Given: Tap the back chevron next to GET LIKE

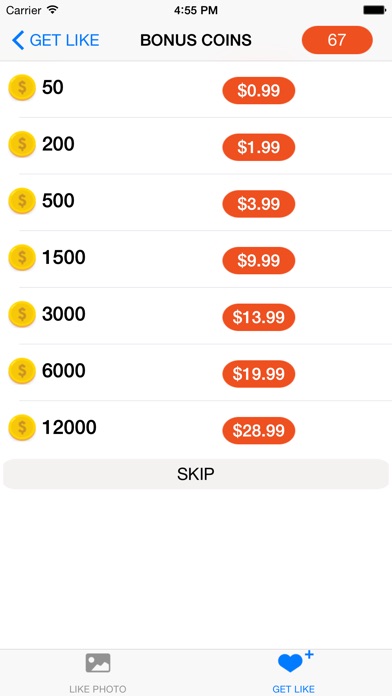Looking at the screenshot, I should [18, 40].
